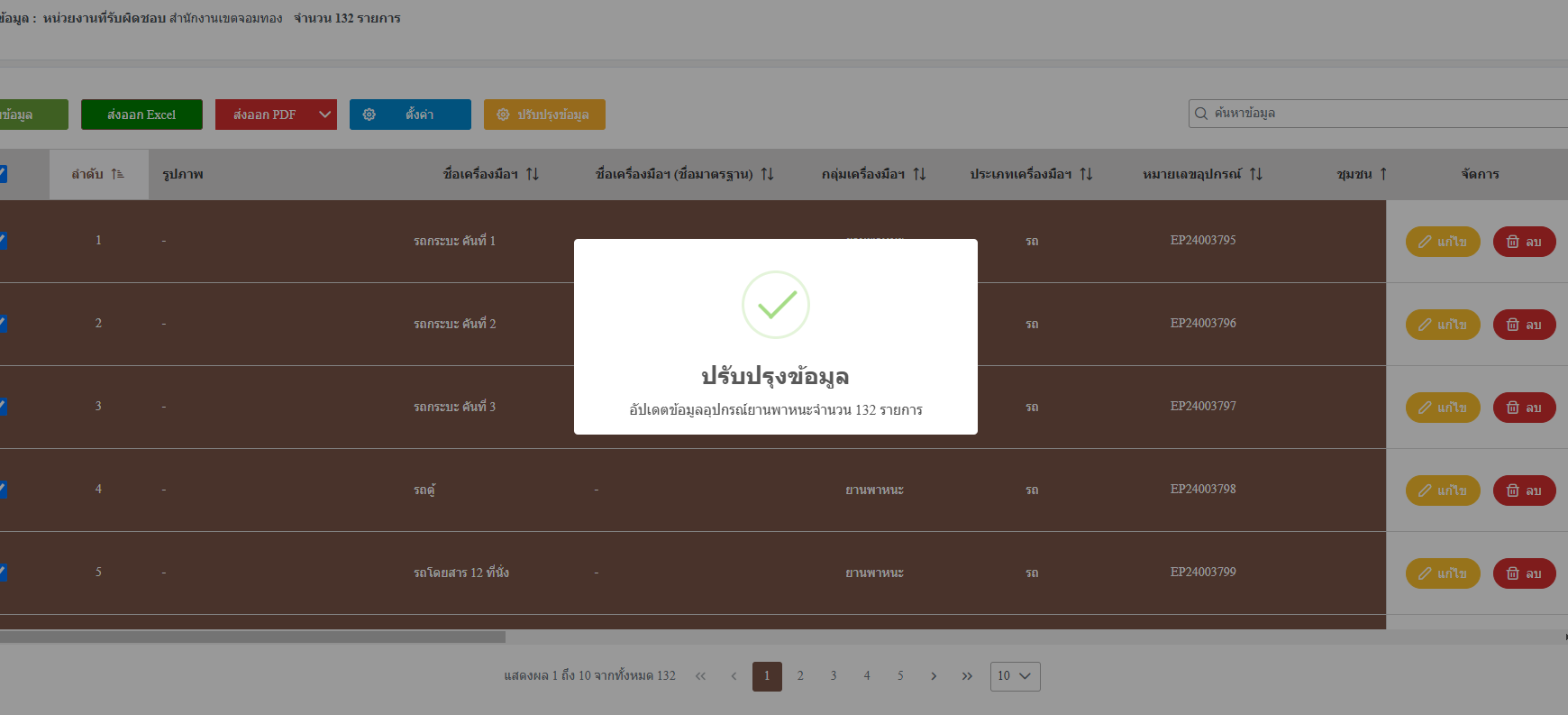Toggle the select-all checkbox in header
Viewport: 1568px width, 715px height.
pyautogui.click(x=3, y=174)
